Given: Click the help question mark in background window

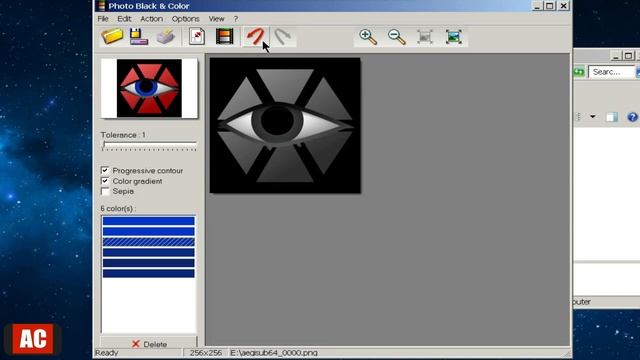Looking at the screenshot, I should [633, 117].
